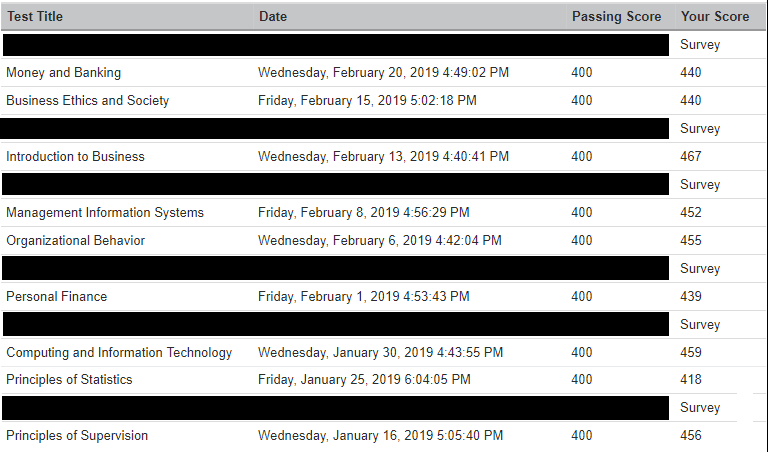Select the Principles of Supervision title
Viewport: 768px width, 452px height.
click(77, 435)
